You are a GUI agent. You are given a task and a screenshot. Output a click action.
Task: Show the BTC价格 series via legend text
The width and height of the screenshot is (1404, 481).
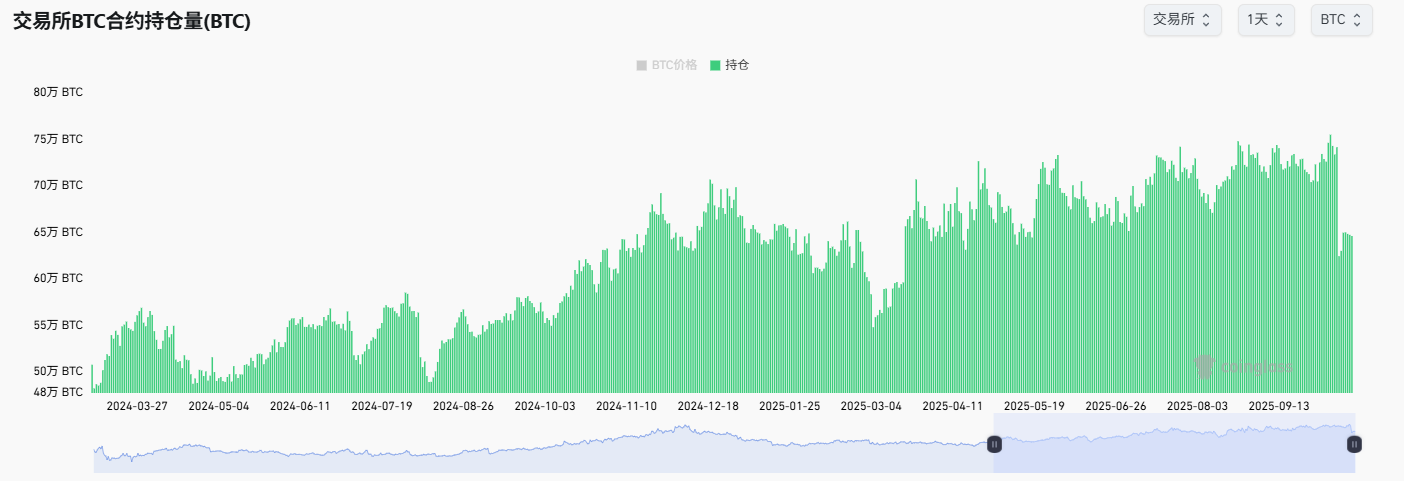coord(674,65)
